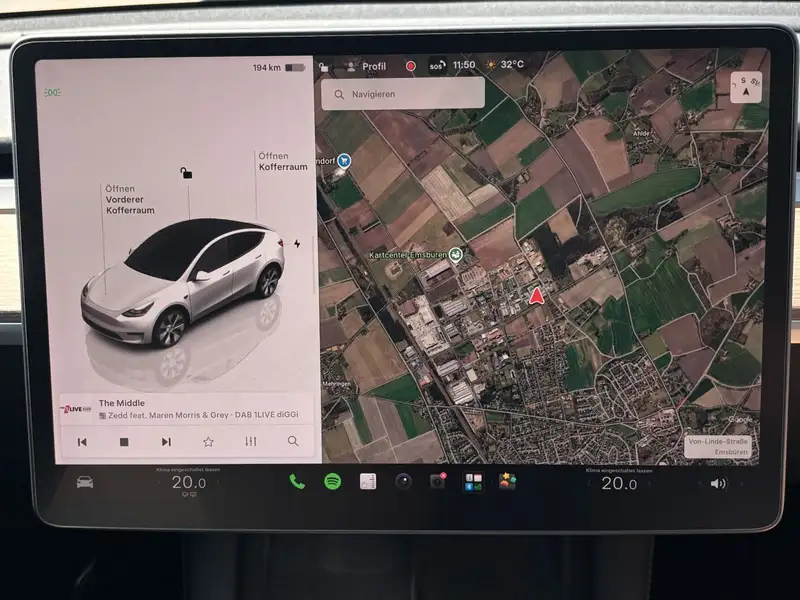Decrease volume with the left arrow
Image resolution: width=800 pixels, height=600 pixels.
pyautogui.click(x=699, y=483)
